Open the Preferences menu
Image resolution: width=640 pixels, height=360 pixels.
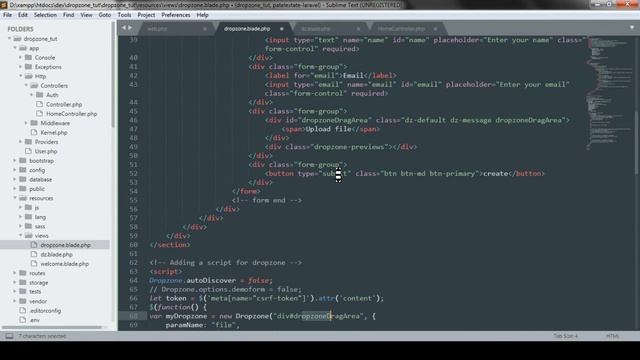(x=176, y=15)
